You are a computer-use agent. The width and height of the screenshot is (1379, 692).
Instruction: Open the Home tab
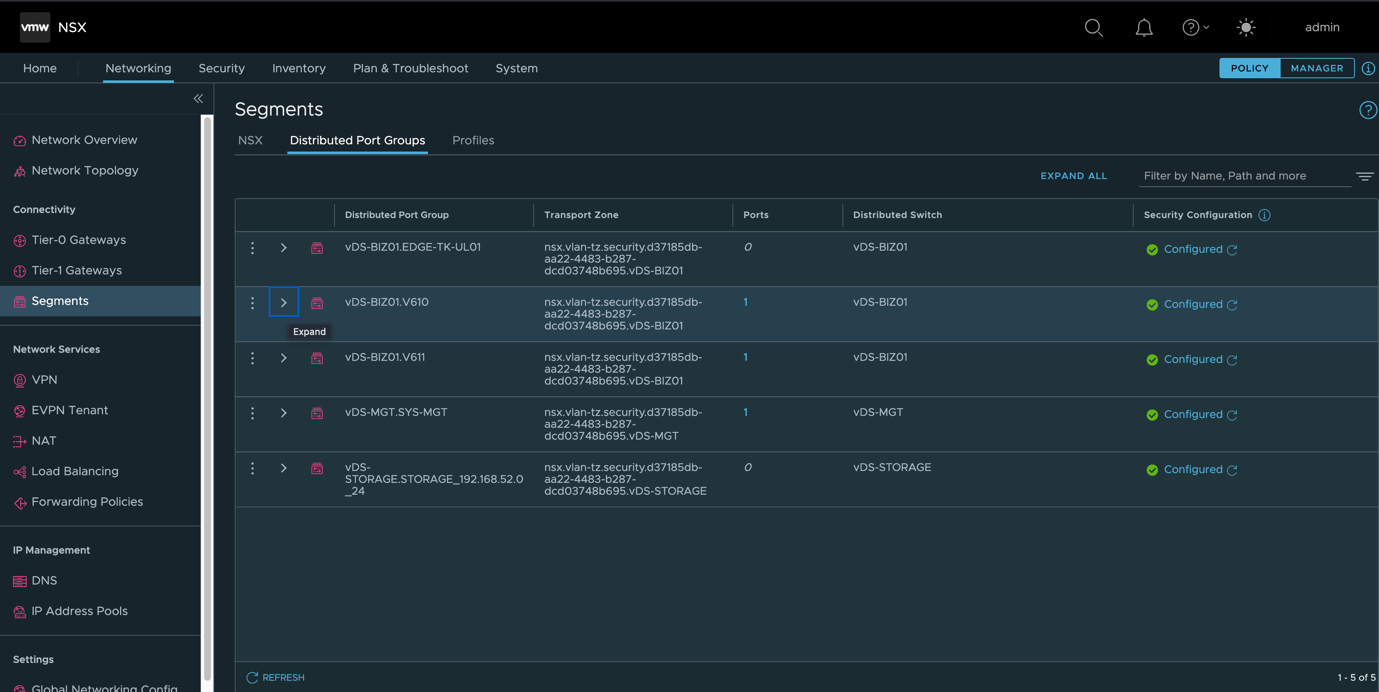point(40,68)
